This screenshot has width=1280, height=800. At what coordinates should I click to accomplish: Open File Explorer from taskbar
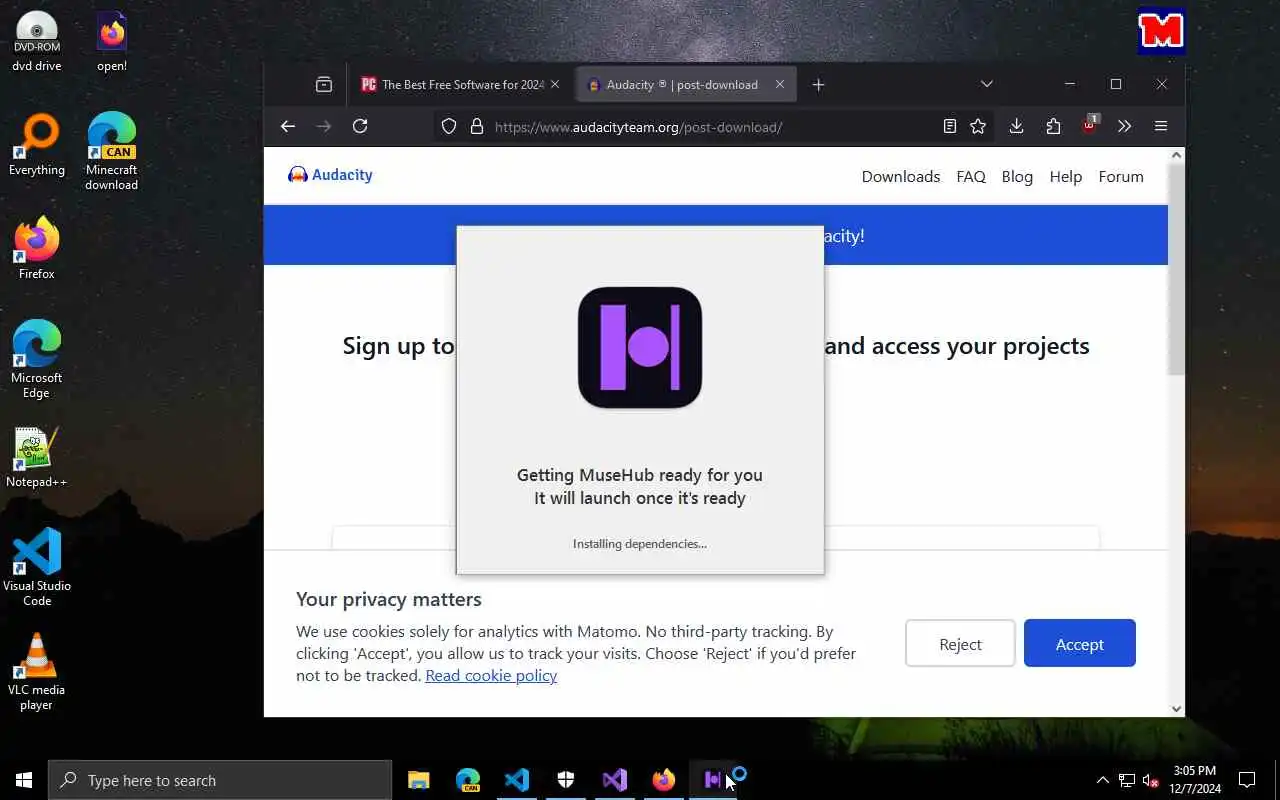click(x=419, y=780)
